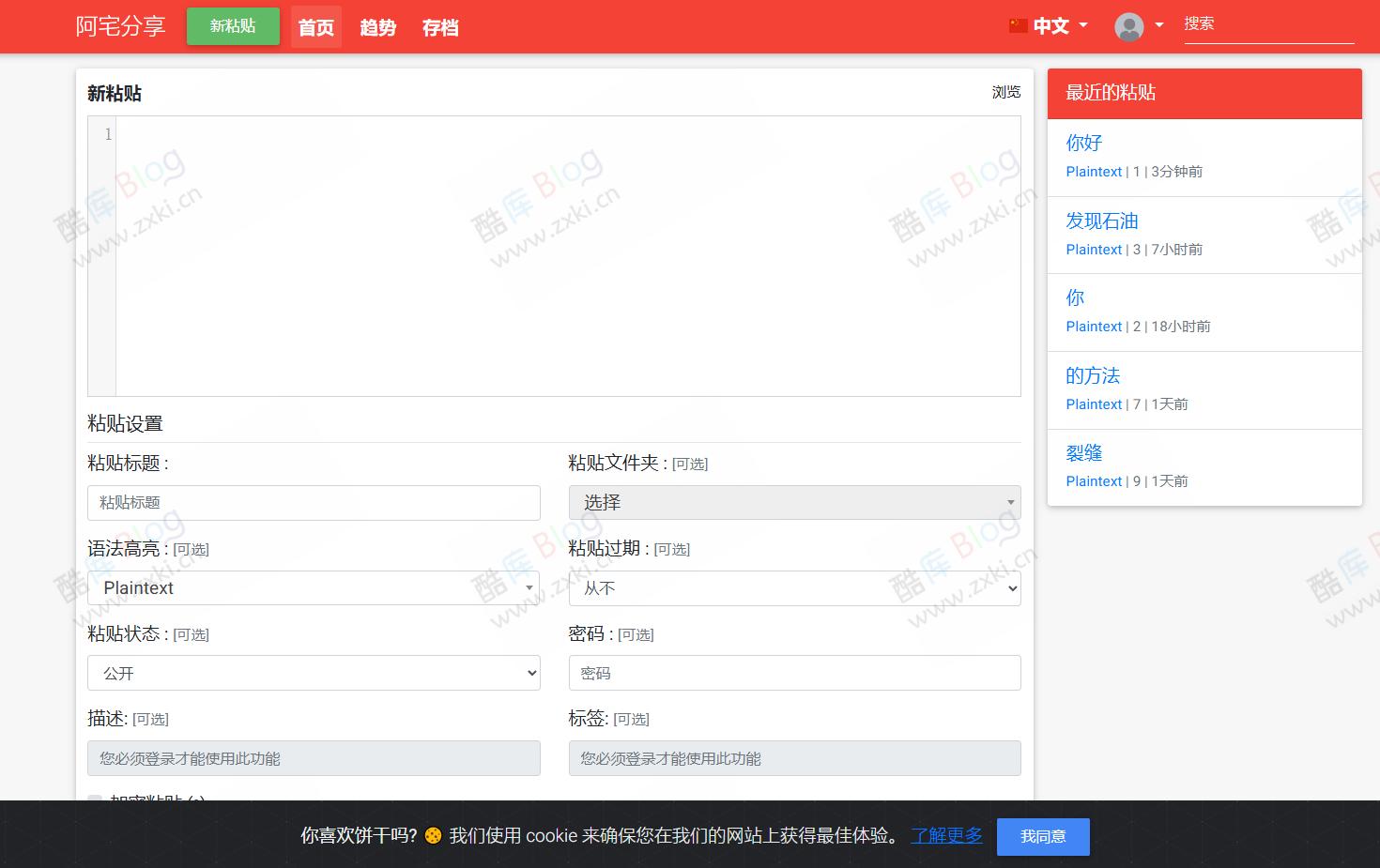Accept cookies with the 我同意 button
Screen dimensions: 1380x868
tap(1043, 836)
